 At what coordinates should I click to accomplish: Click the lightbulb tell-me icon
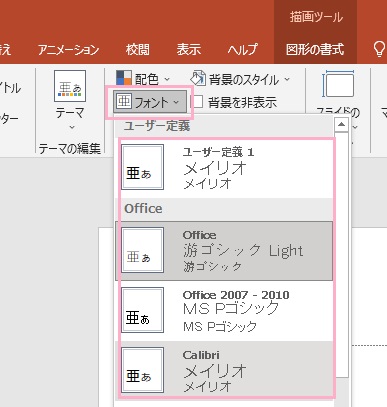pyautogui.click(x=379, y=49)
